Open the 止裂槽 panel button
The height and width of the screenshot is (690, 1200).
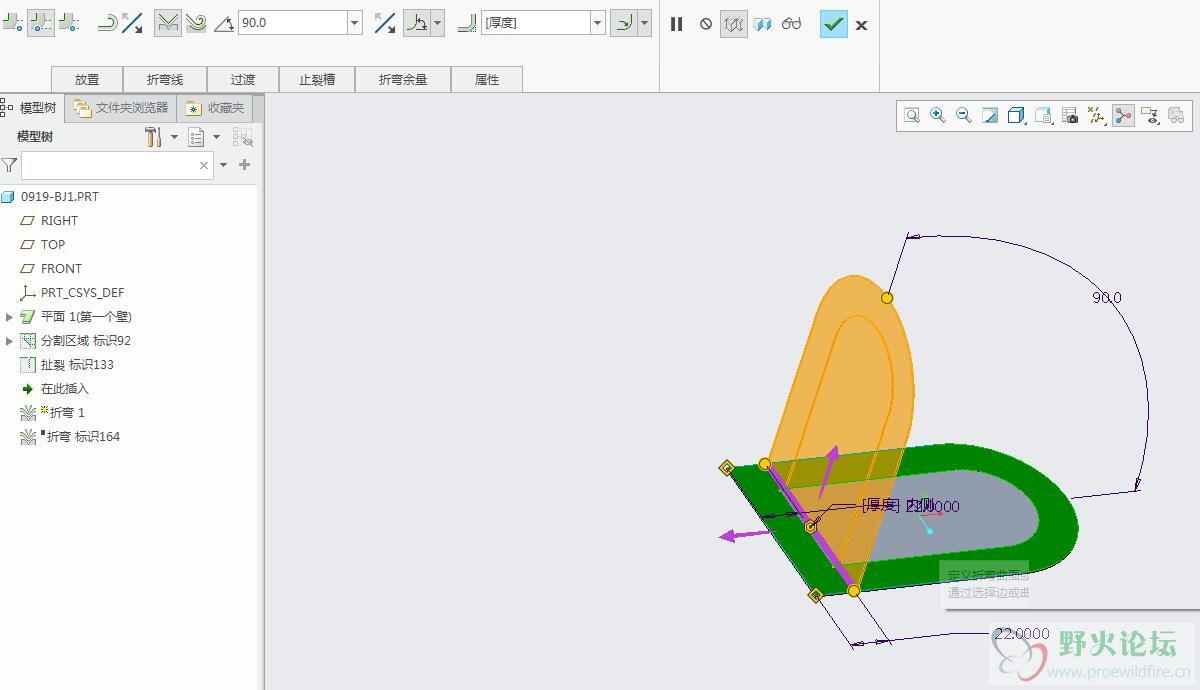(317, 79)
